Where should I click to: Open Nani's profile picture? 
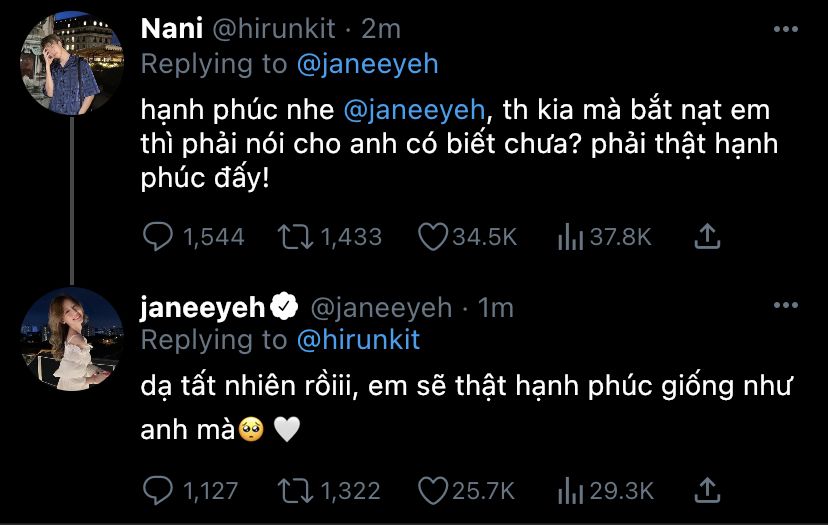(72, 60)
